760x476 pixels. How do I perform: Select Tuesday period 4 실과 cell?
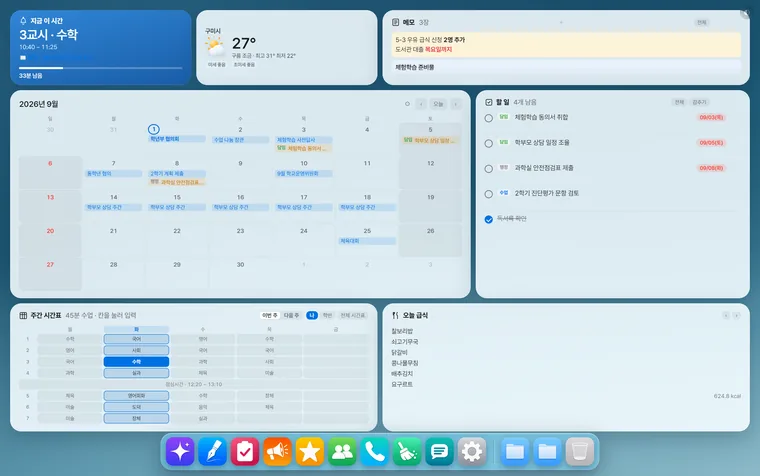136,373
